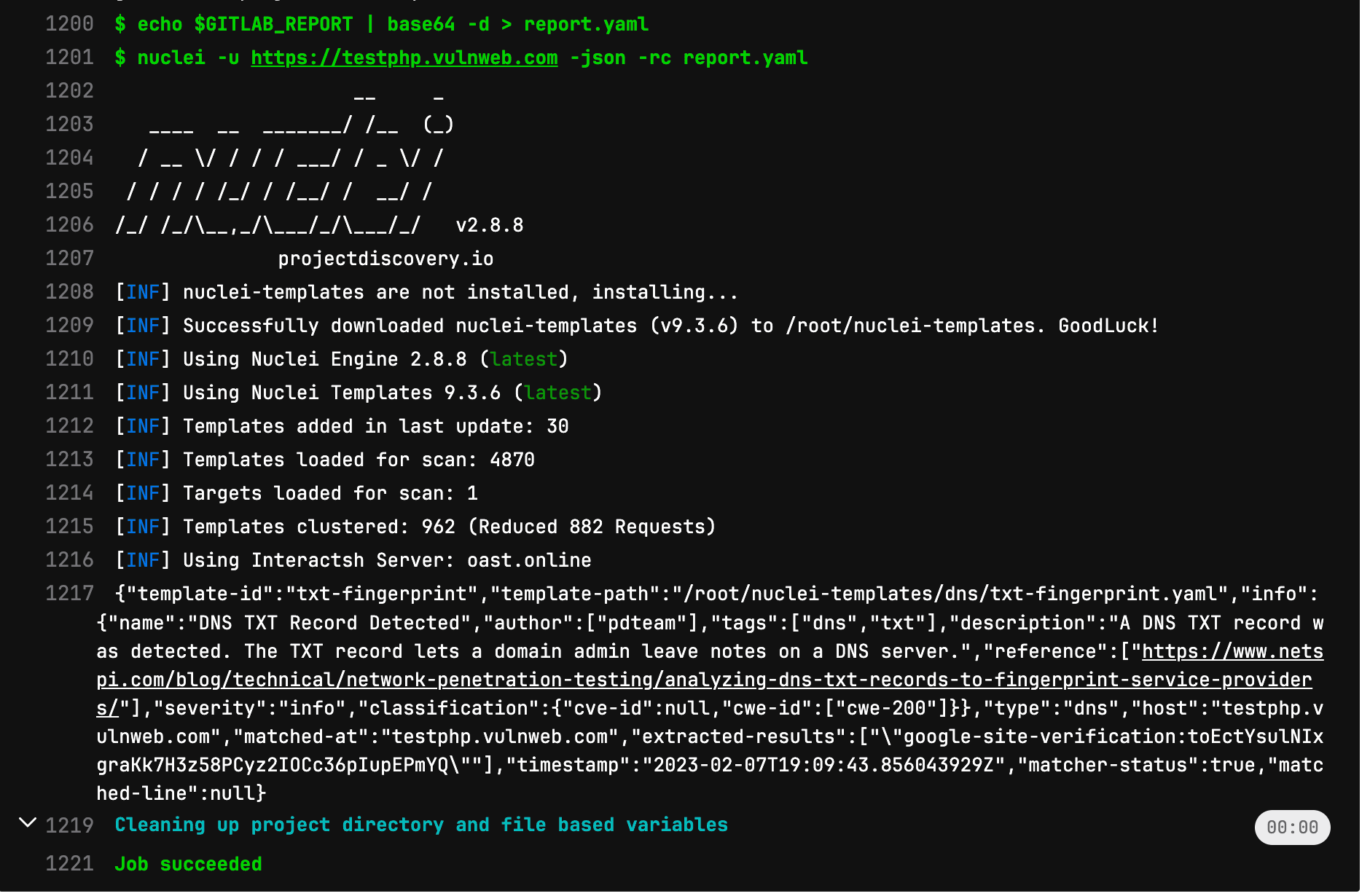
Task: Click line number 1214 link
Action: pos(69,493)
